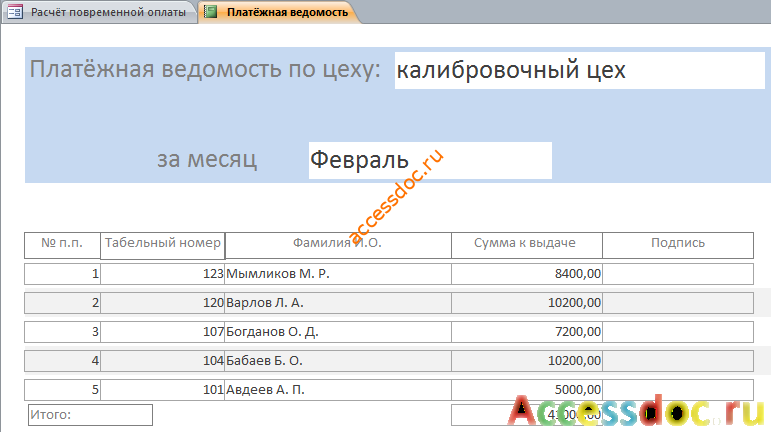This screenshot has height=432, width=771.
Task: Click табельный номер 101
Action: (x=163, y=390)
